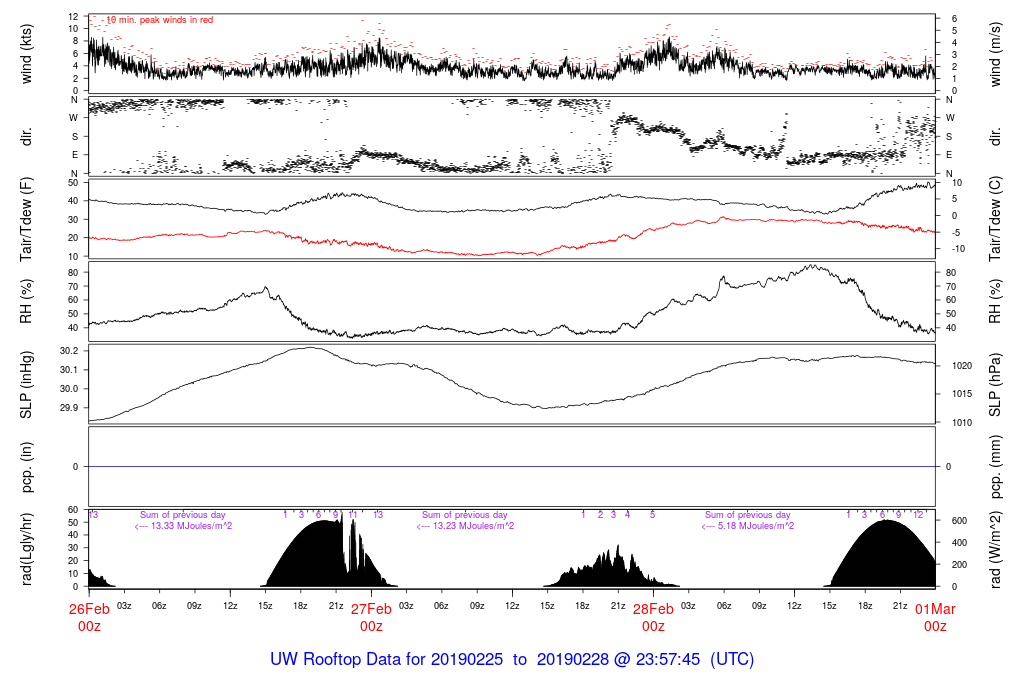Click the 'wind (kts)' axis label
This screenshot has height=700, width=1024.
[x=26, y=54]
